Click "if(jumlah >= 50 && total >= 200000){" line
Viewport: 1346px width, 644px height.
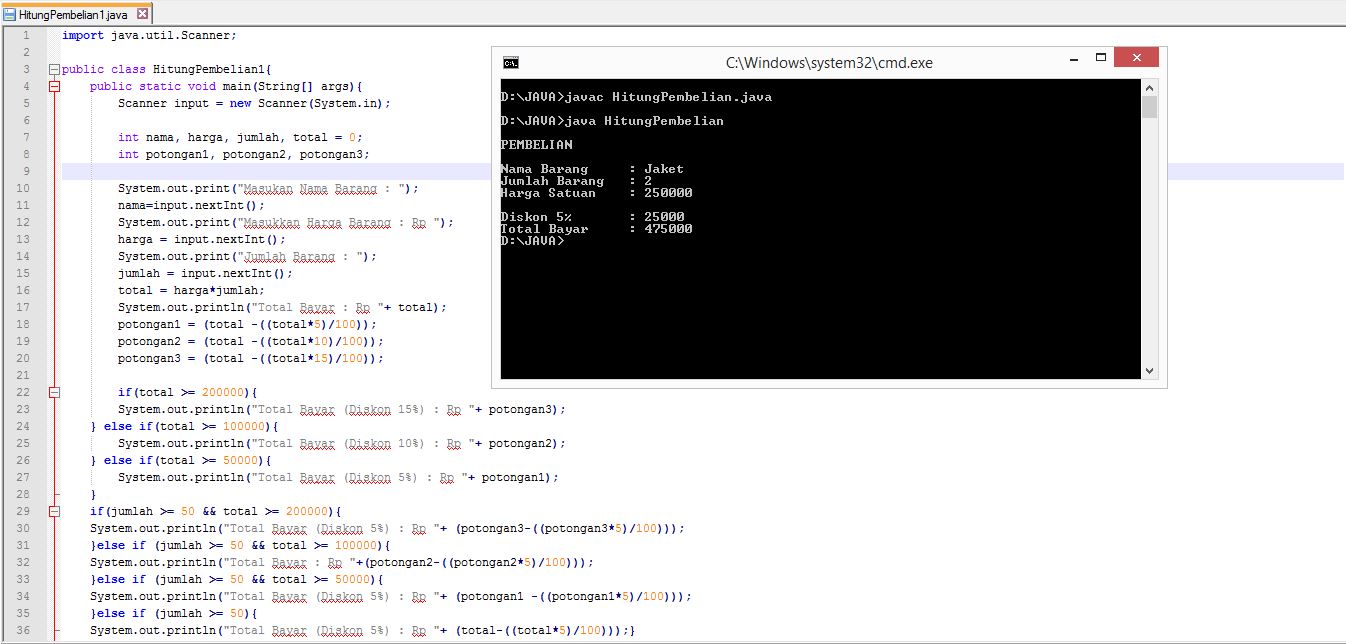[x=216, y=512]
